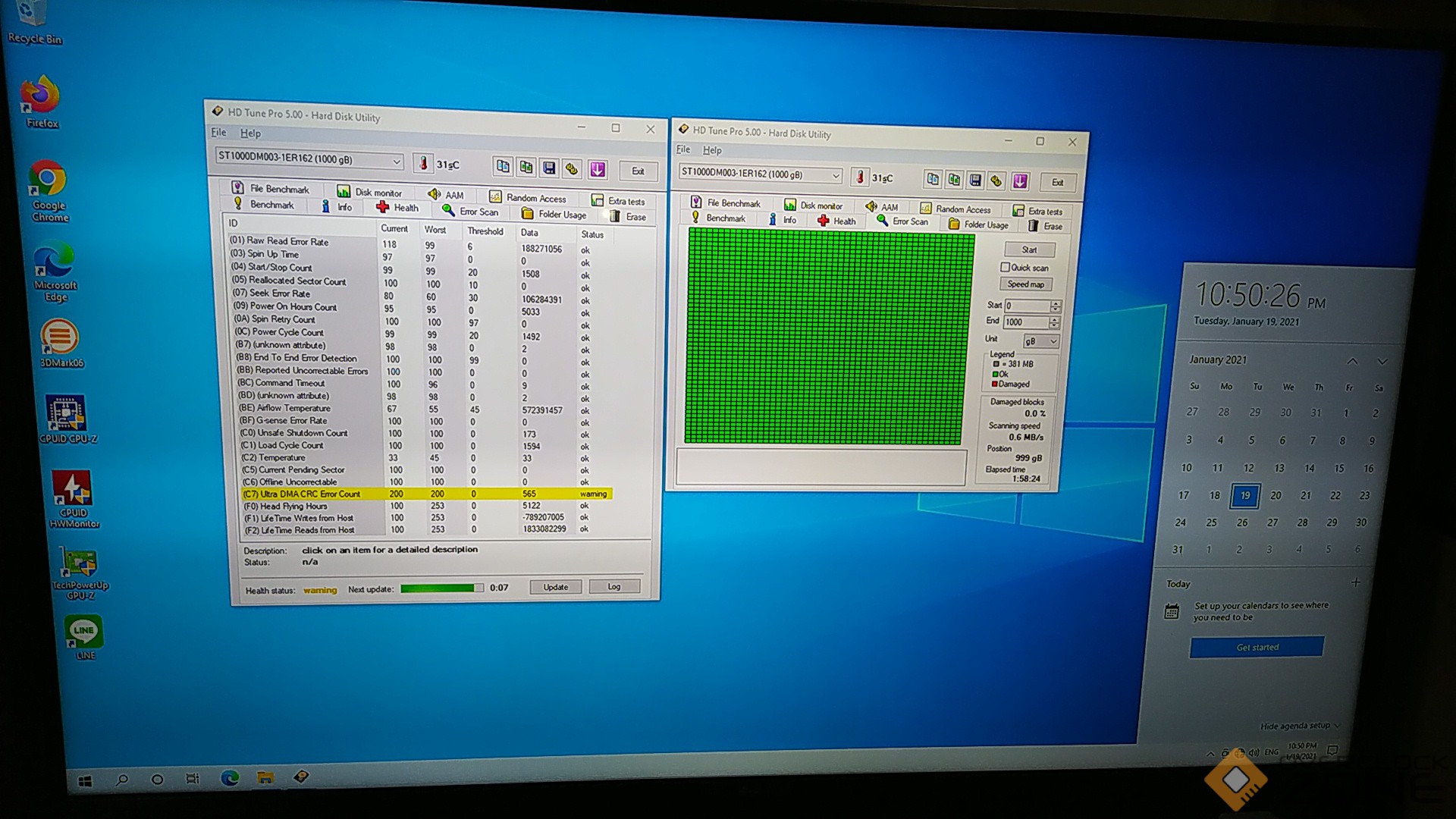Open the Unit gB dropdown
The width and height of the screenshot is (1456, 819).
point(1041,341)
